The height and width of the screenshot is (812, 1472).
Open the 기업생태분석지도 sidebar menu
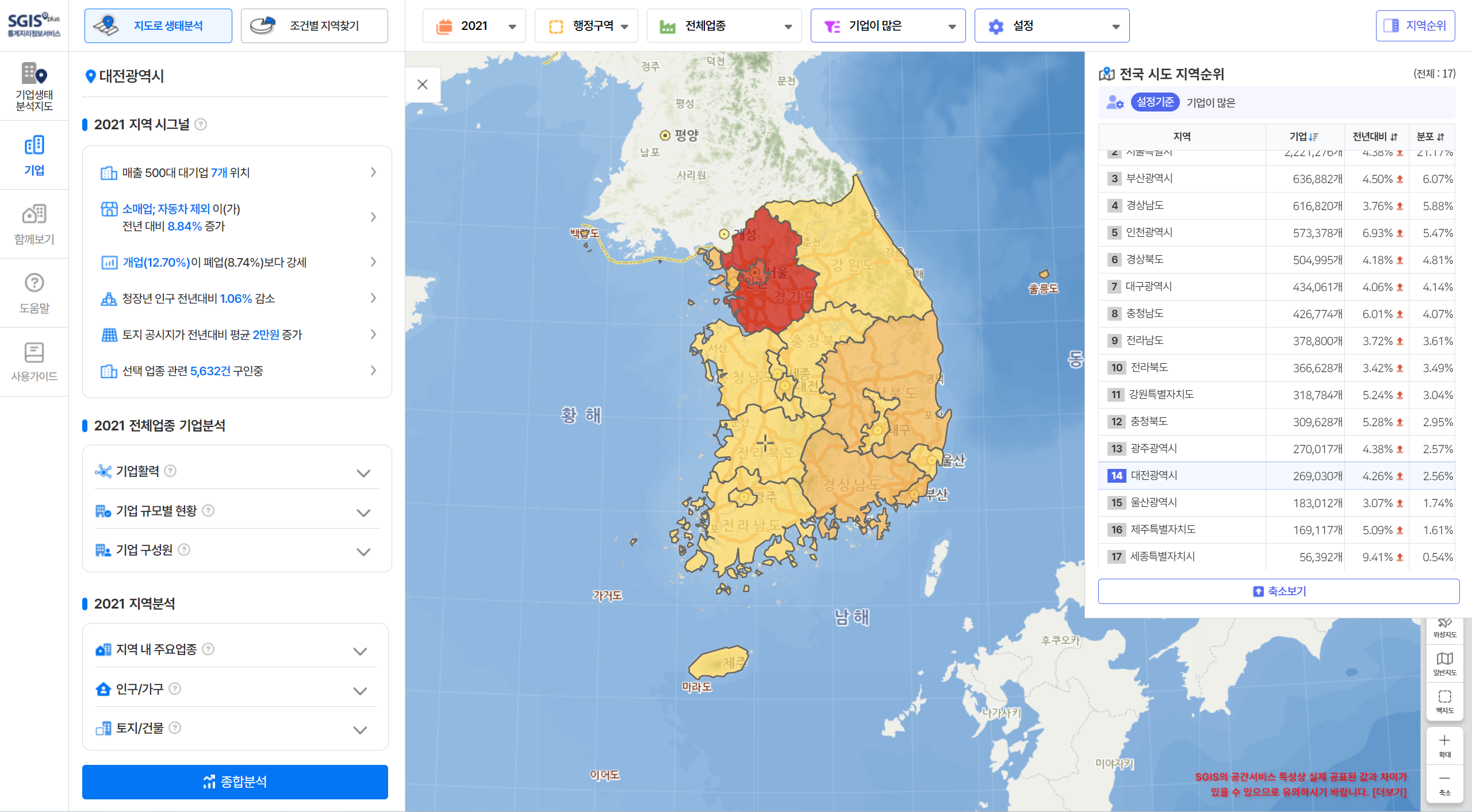click(x=34, y=86)
